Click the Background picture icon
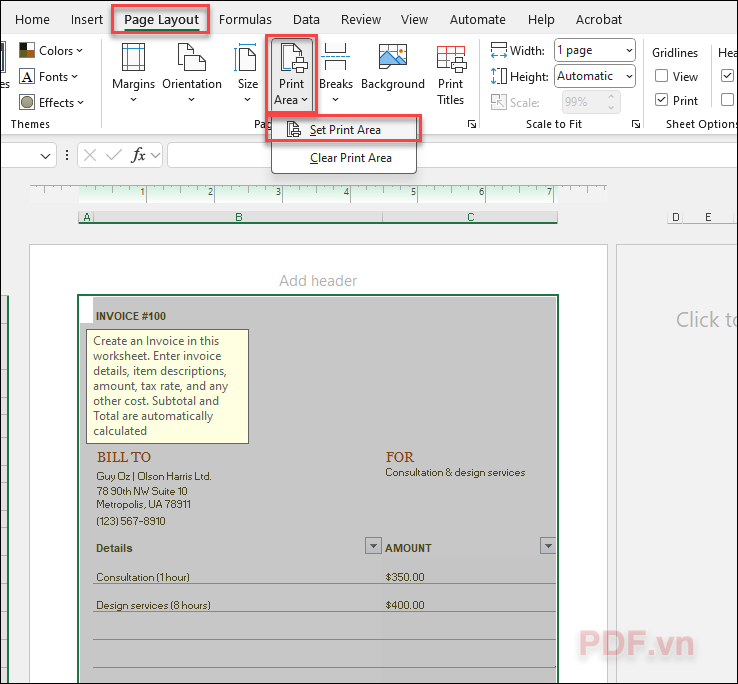The image size is (738, 684). pos(393,56)
